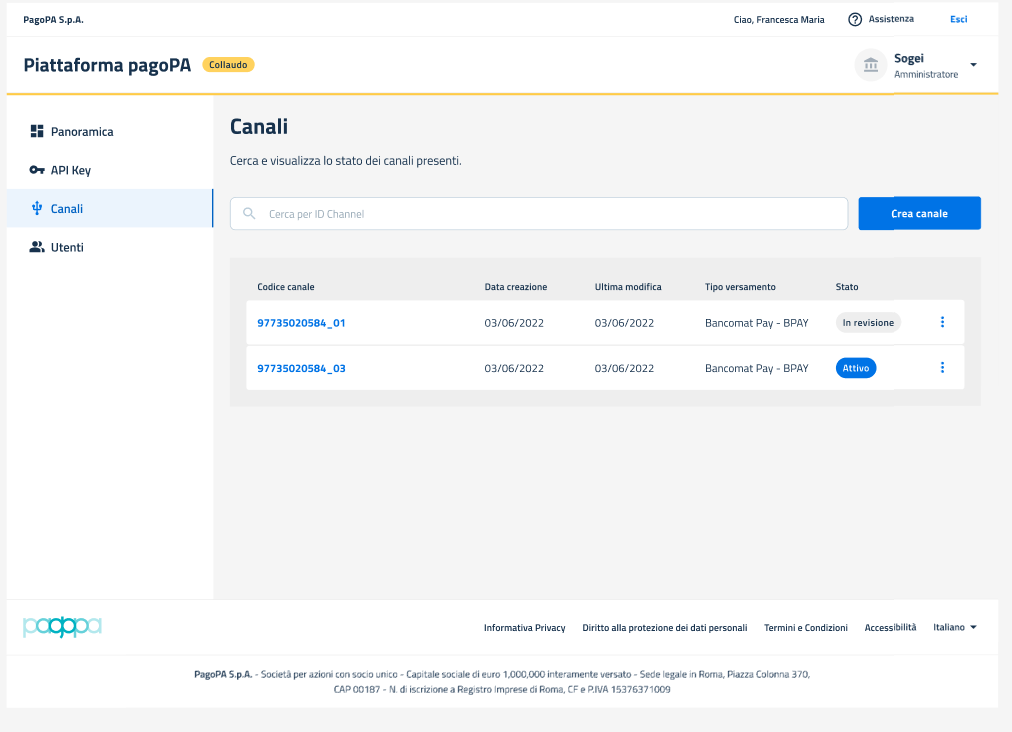Click the Panoramica dashboard icon
Viewport: 1012px width, 732px height.
click(37, 131)
